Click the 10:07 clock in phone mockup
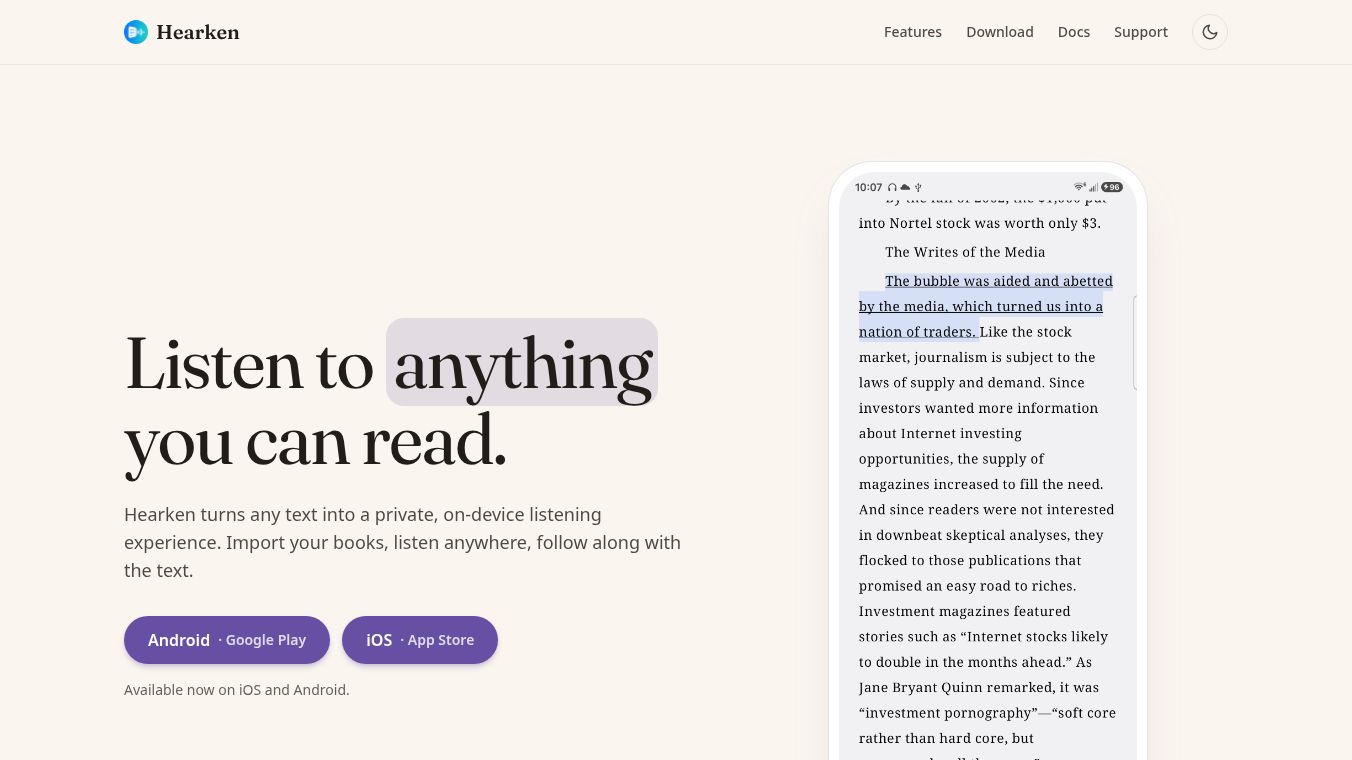 pos(869,187)
